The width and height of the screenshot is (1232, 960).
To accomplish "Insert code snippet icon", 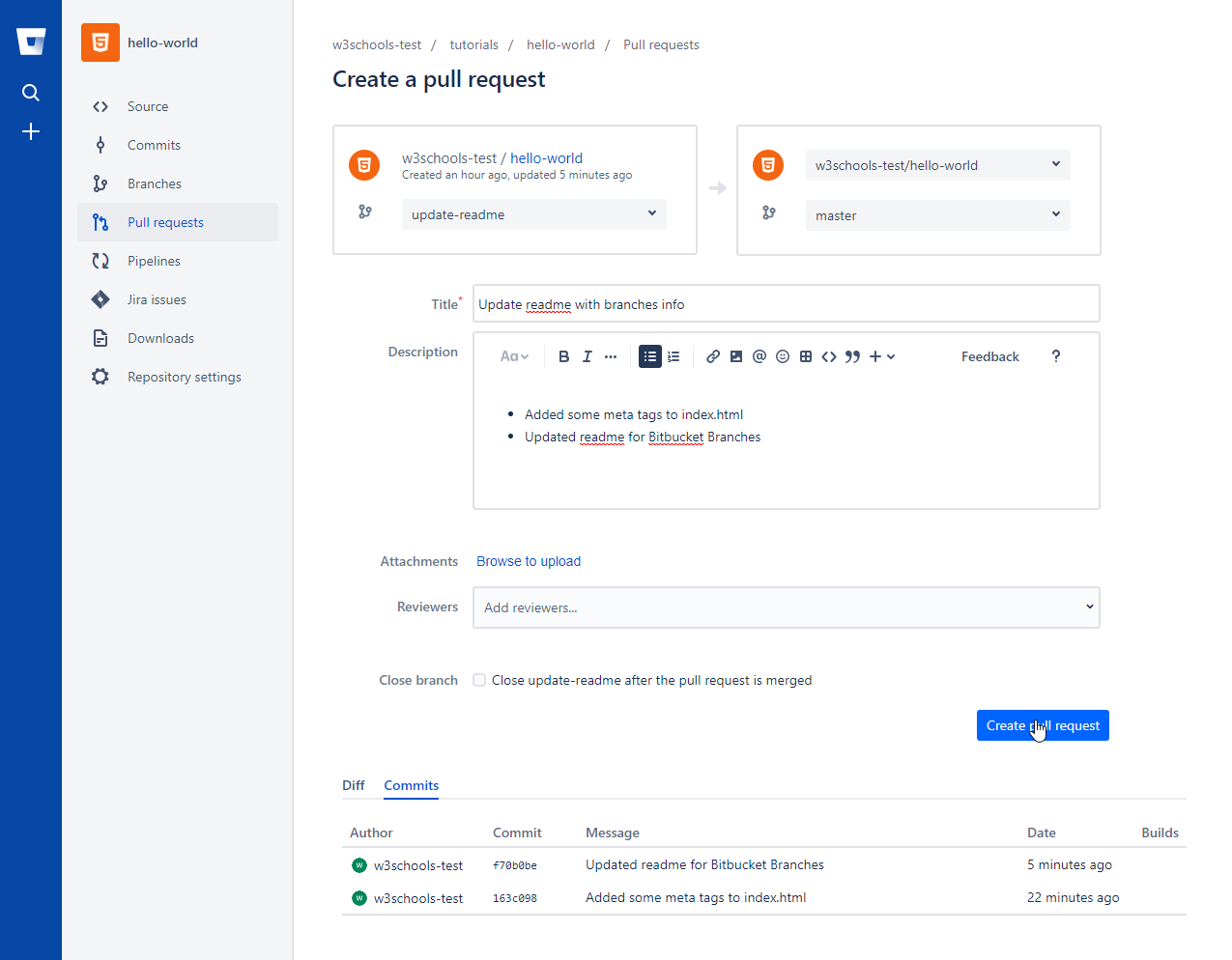I will click(x=829, y=356).
